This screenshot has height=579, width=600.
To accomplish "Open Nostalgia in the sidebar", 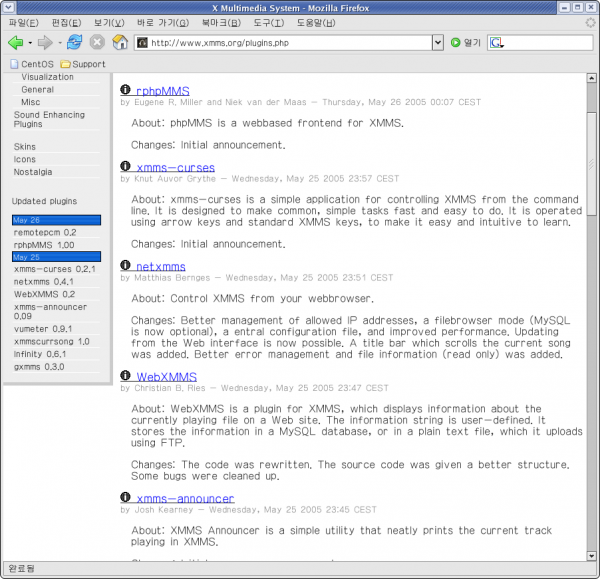I will pos(33,172).
